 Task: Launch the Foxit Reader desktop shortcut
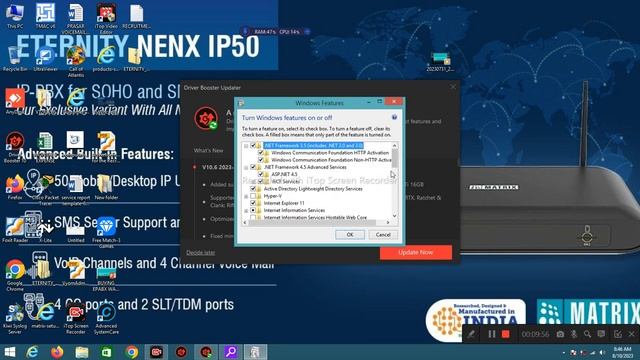[x=15, y=231]
